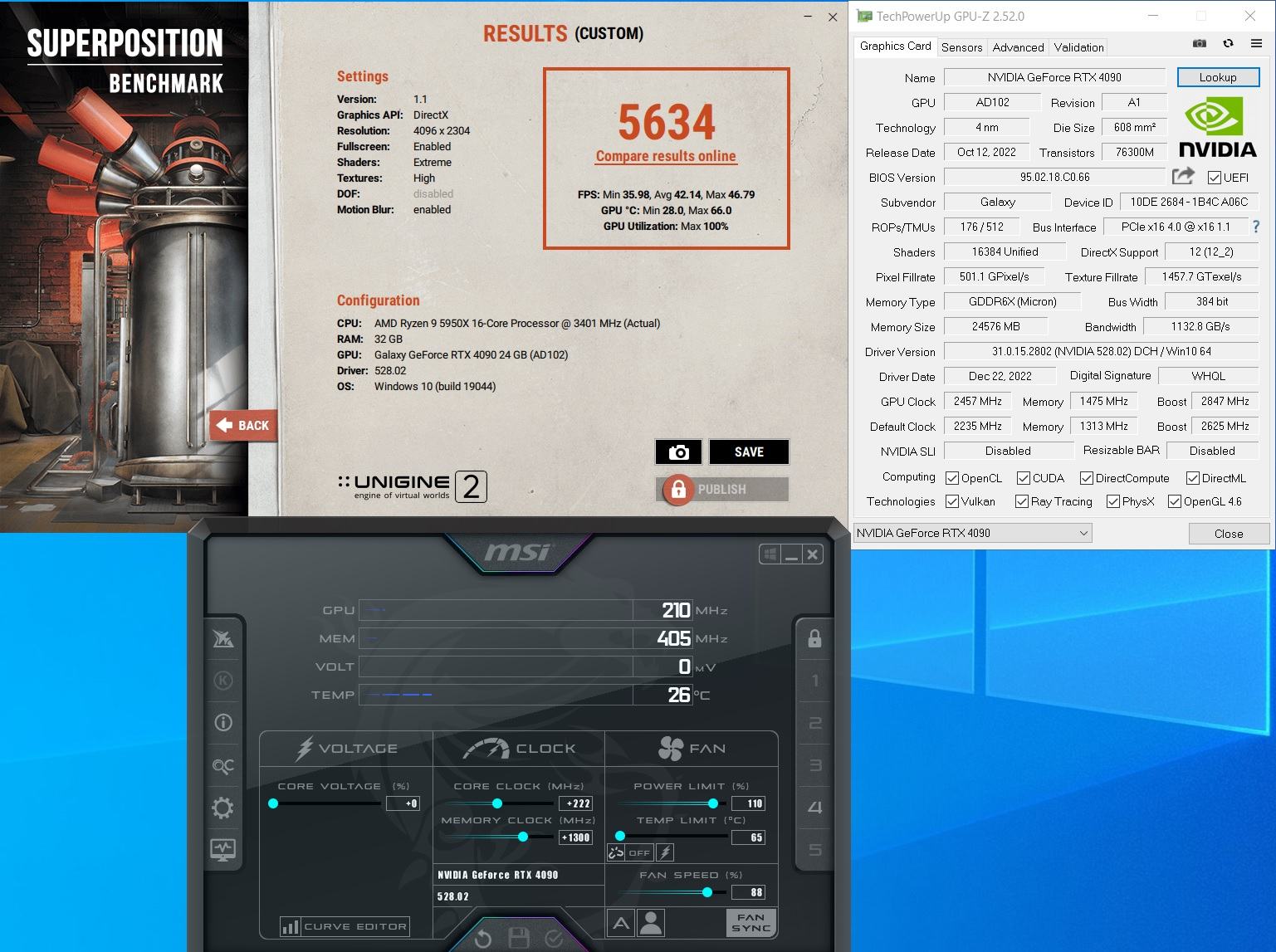
Task: Click GPU-Z BIOS export share icon
Action: [1183, 177]
